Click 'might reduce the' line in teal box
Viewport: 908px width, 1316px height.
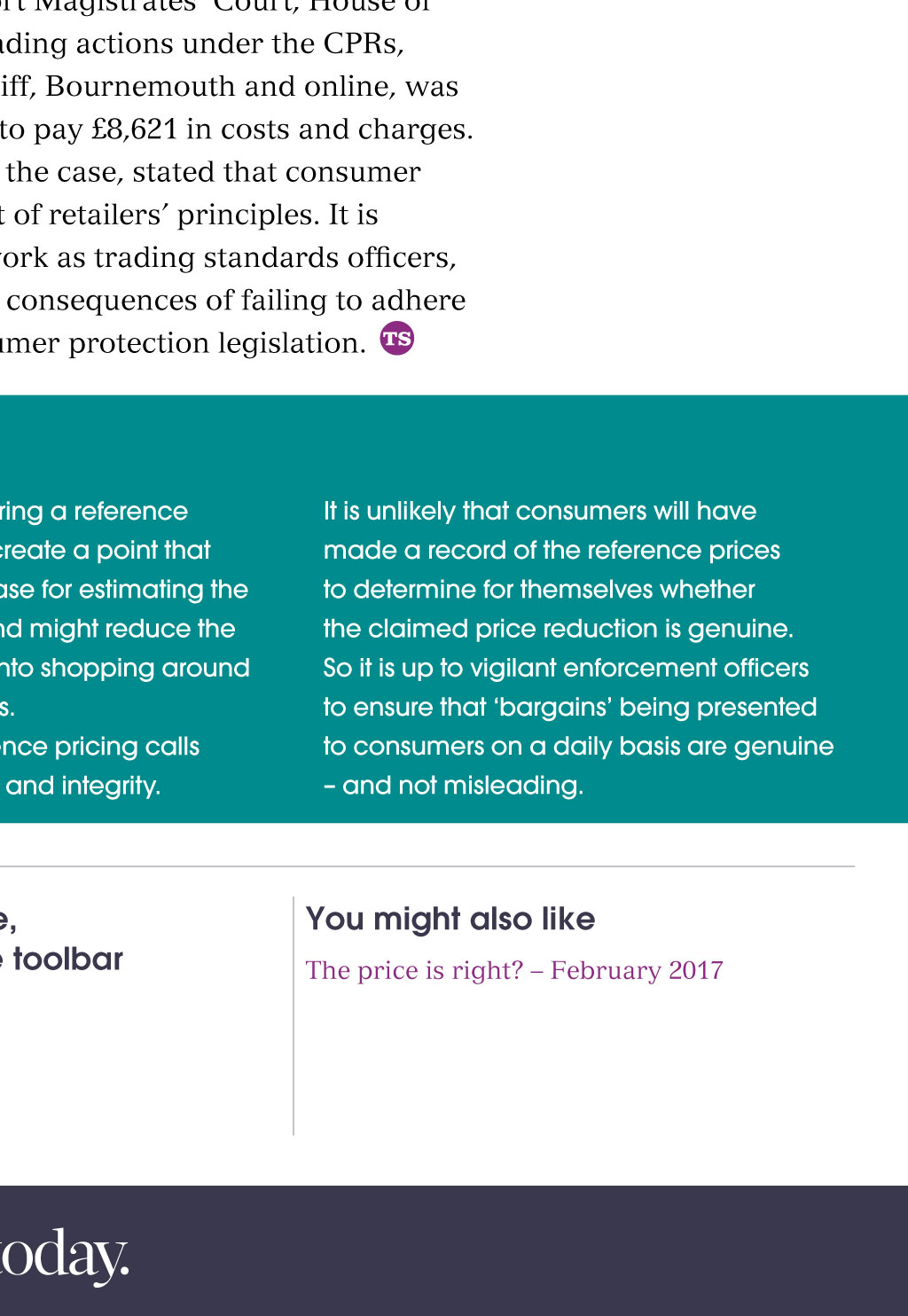coord(131,629)
